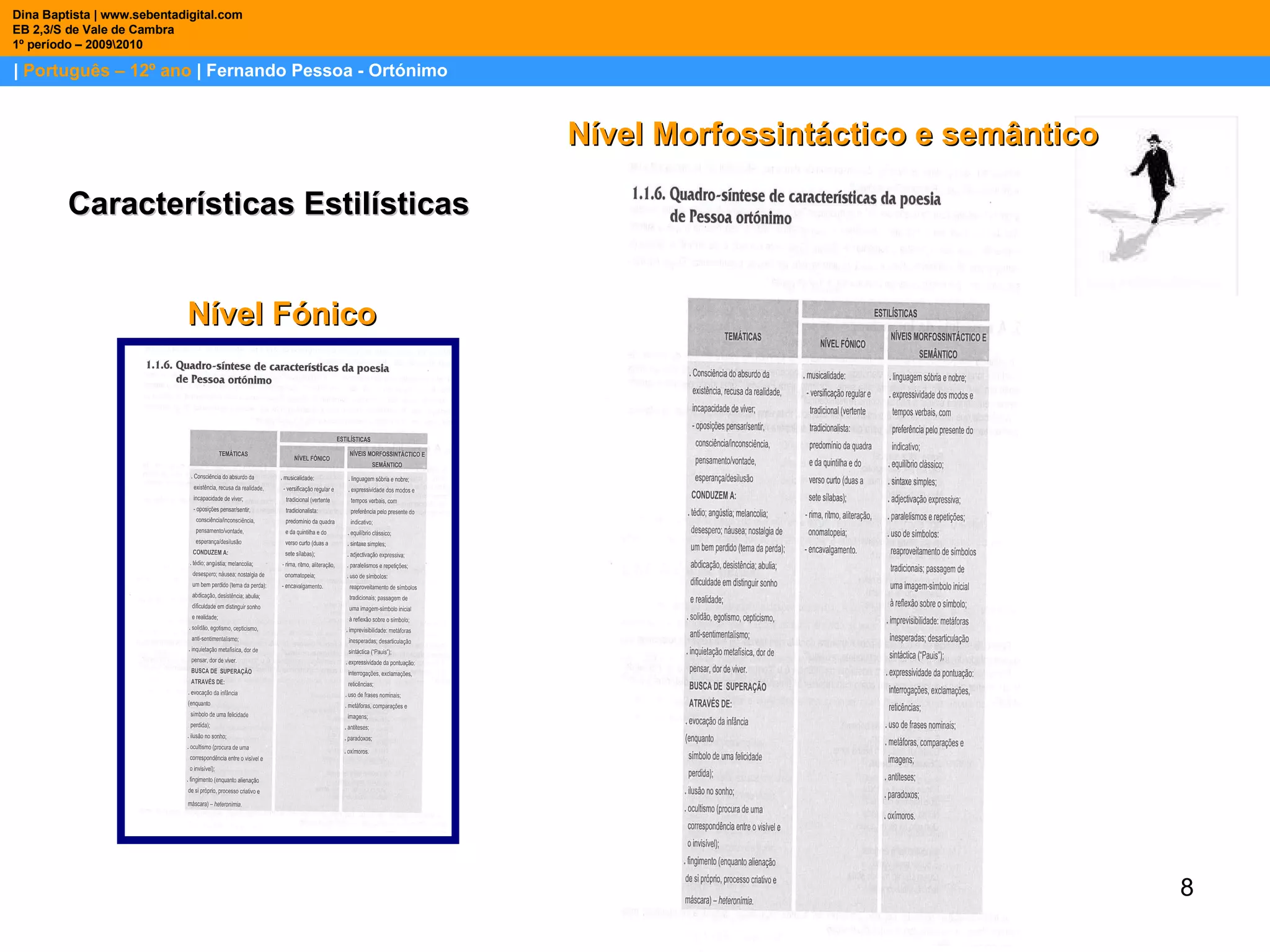Click the TEMÁTICAS column header in large table

point(742,337)
